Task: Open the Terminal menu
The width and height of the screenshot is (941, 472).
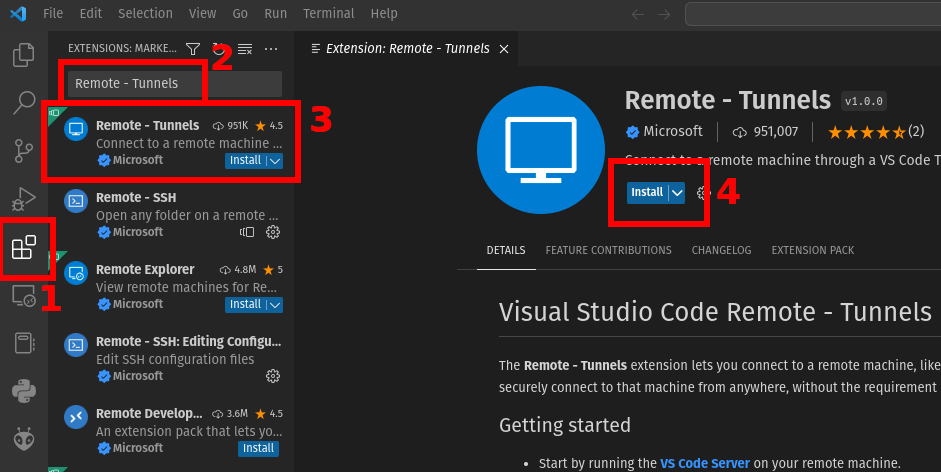Action: point(328,13)
